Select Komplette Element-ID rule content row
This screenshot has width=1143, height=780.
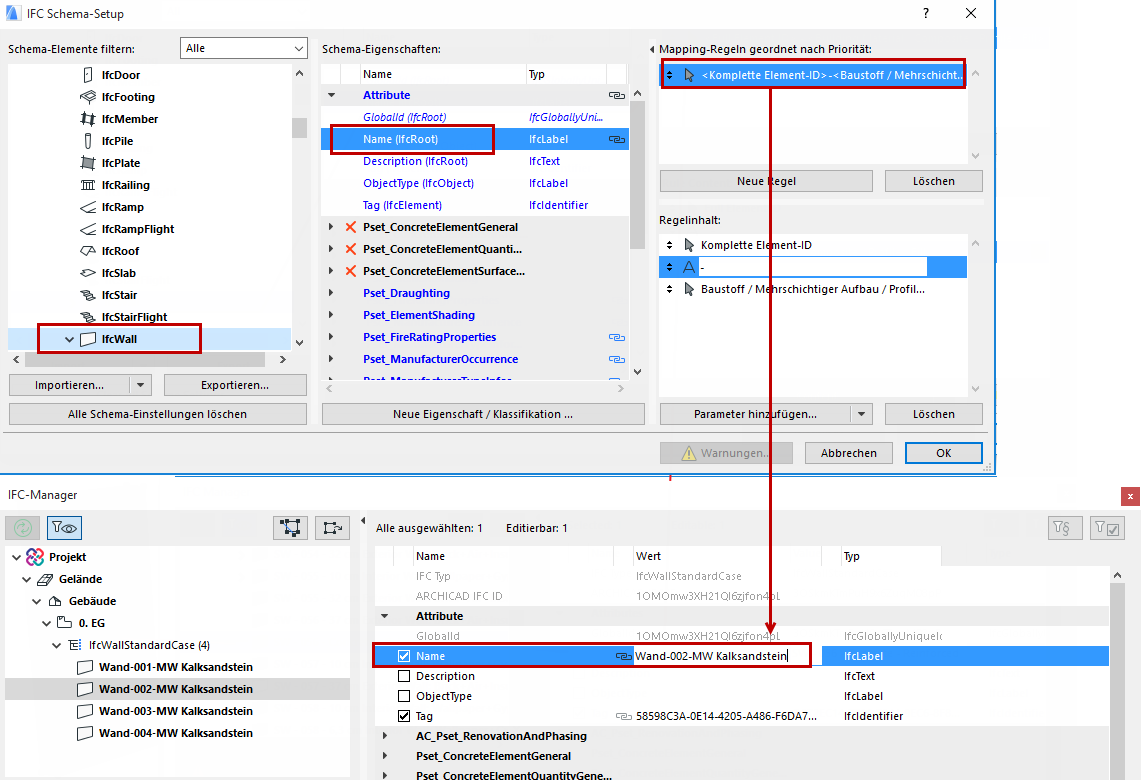[813, 246]
